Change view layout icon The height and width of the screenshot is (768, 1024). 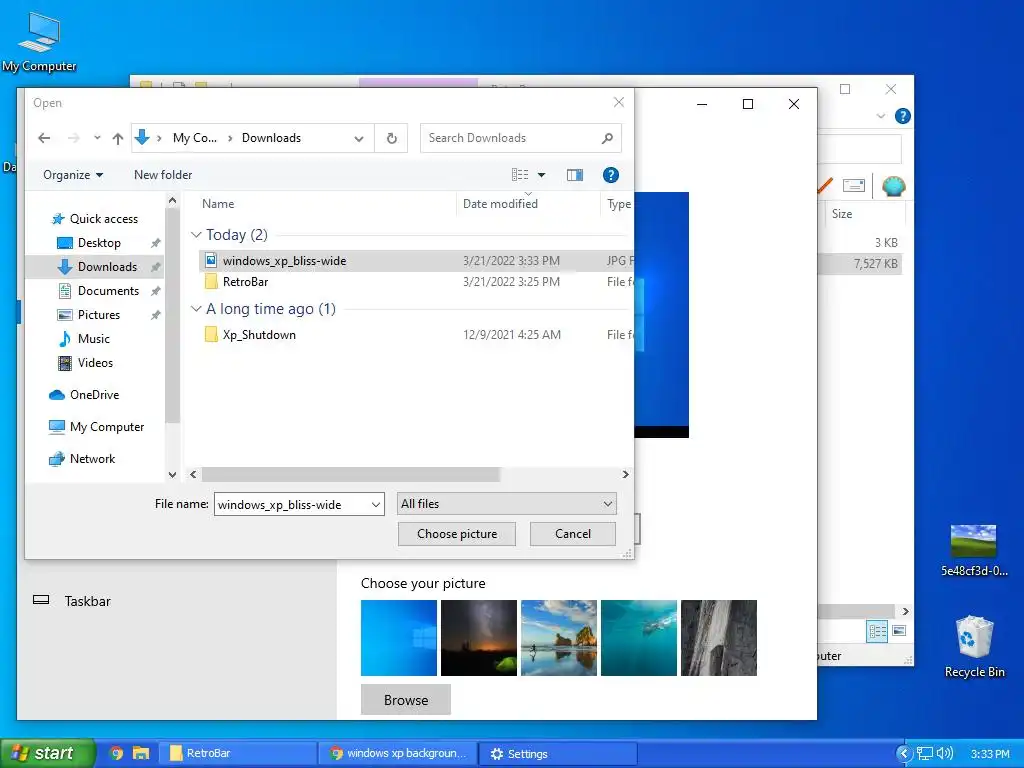click(x=520, y=175)
